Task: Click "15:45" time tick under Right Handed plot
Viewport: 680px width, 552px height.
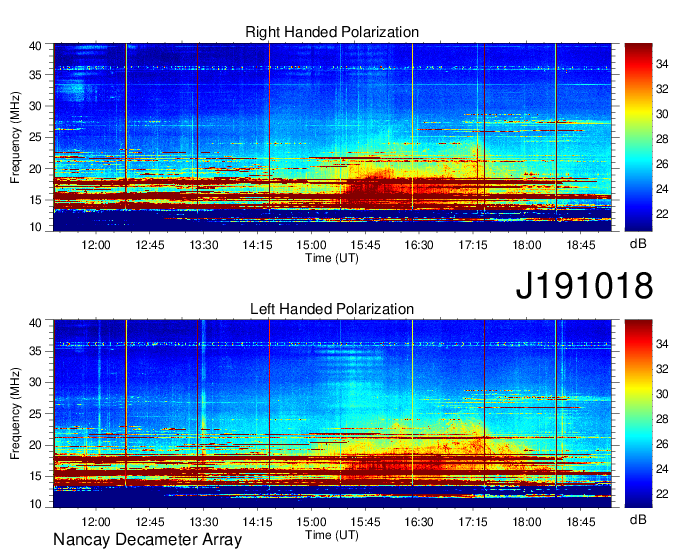Action: point(366,245)
